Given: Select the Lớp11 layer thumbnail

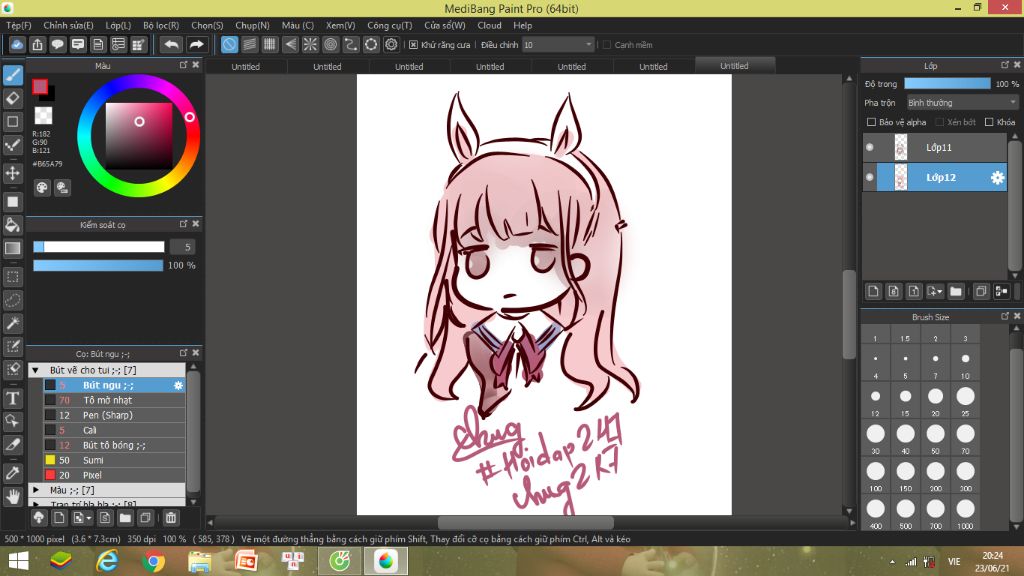Looking at the screenshot, I should (901, 148).
